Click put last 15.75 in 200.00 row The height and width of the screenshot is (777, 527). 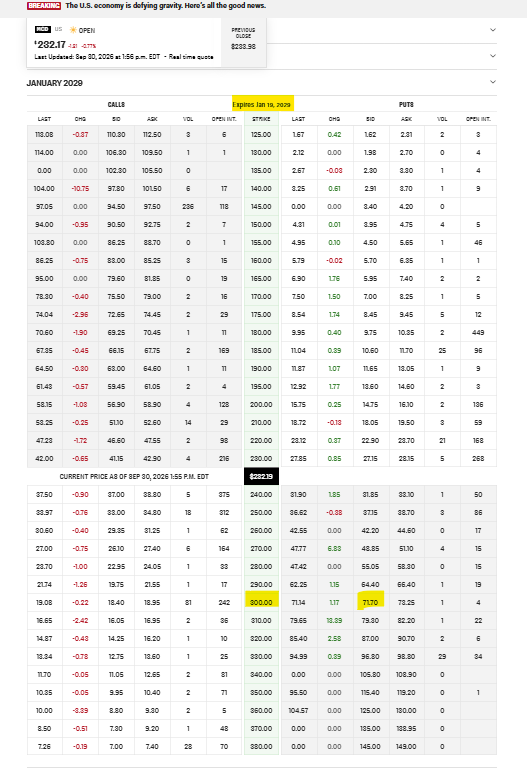298,404
